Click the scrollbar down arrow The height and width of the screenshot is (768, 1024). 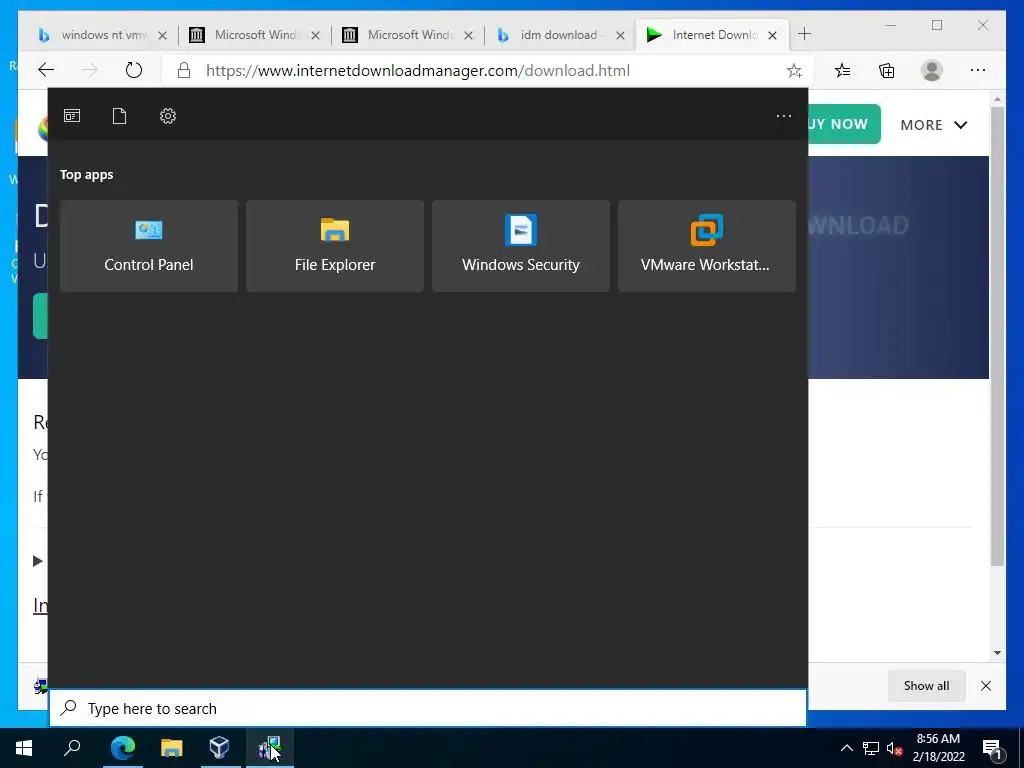tap(997, 652)
